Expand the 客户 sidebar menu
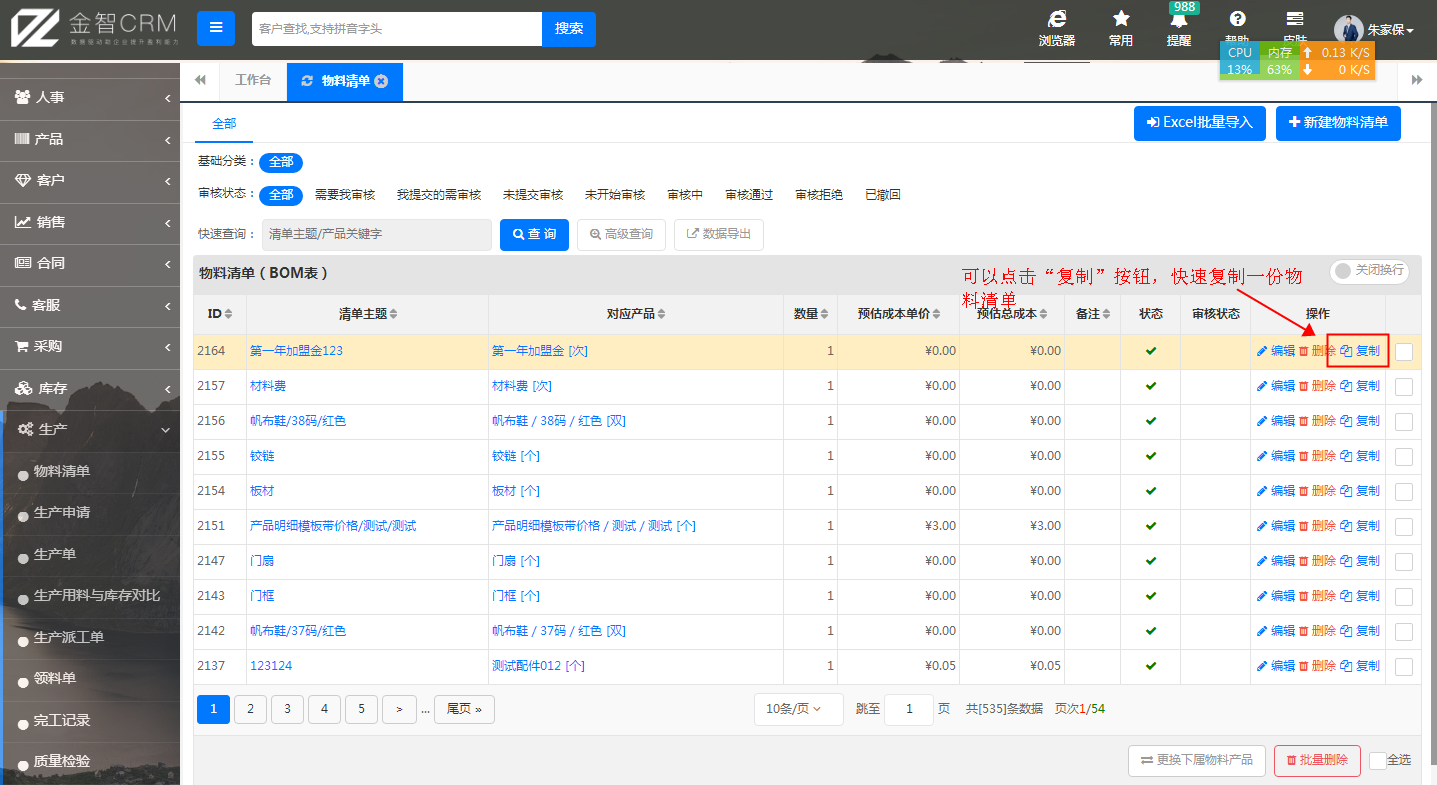 click(90, 181)
